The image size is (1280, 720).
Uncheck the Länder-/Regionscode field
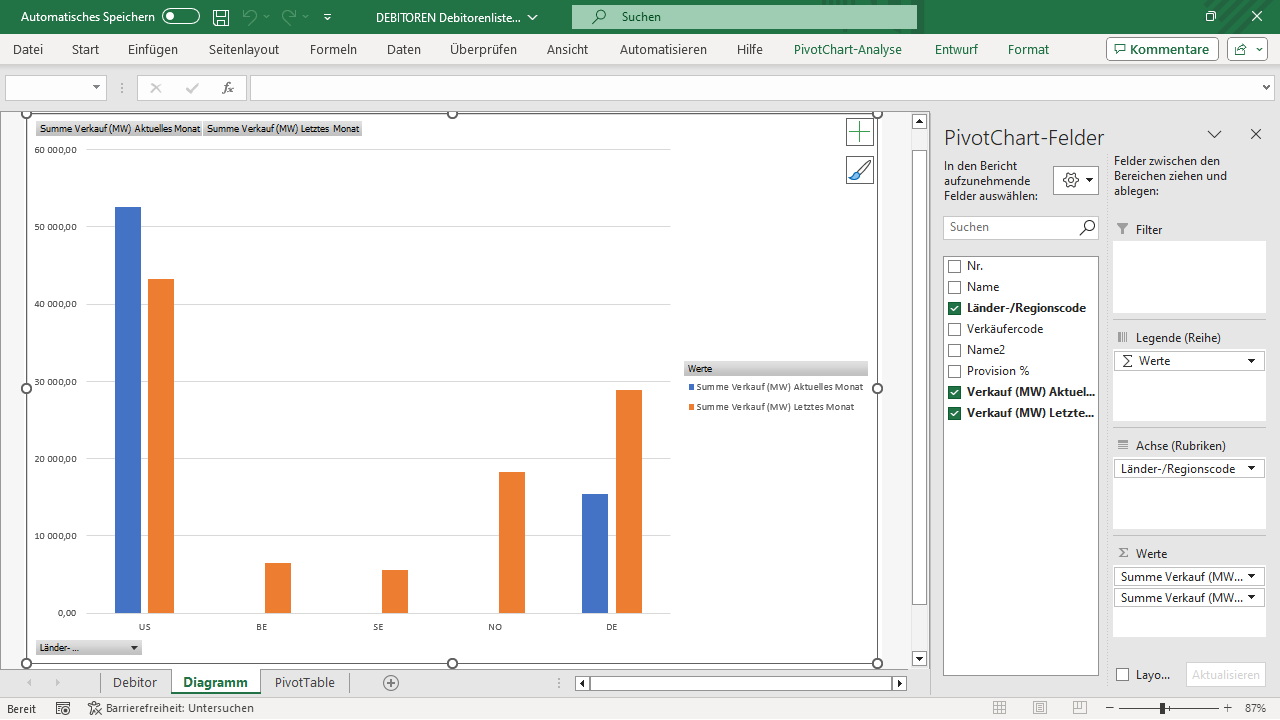pyautogui.click(x=954, y=308)
